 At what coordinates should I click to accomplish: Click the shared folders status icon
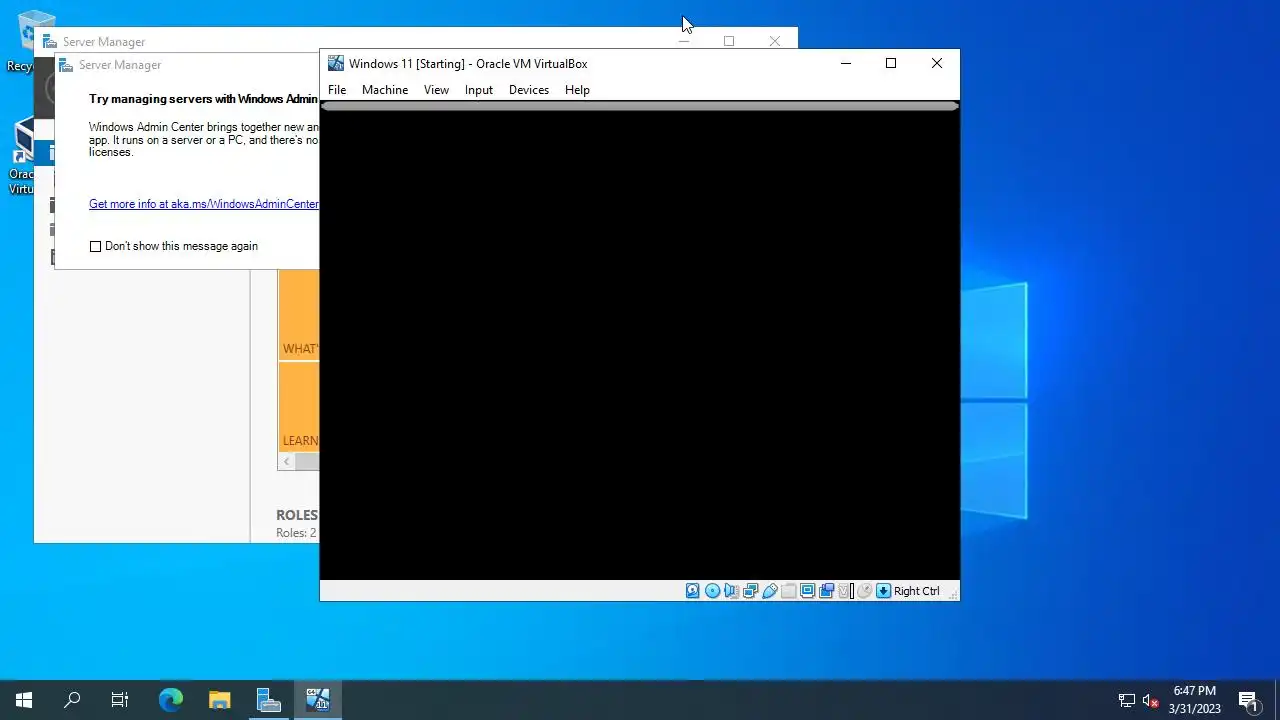788,591
